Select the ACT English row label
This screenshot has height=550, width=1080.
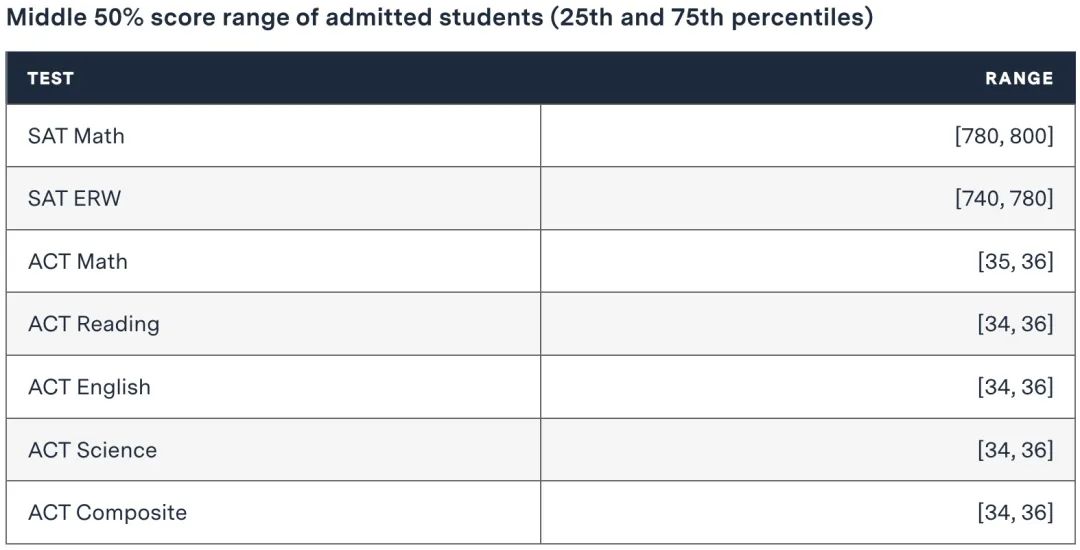coord(89,387)
